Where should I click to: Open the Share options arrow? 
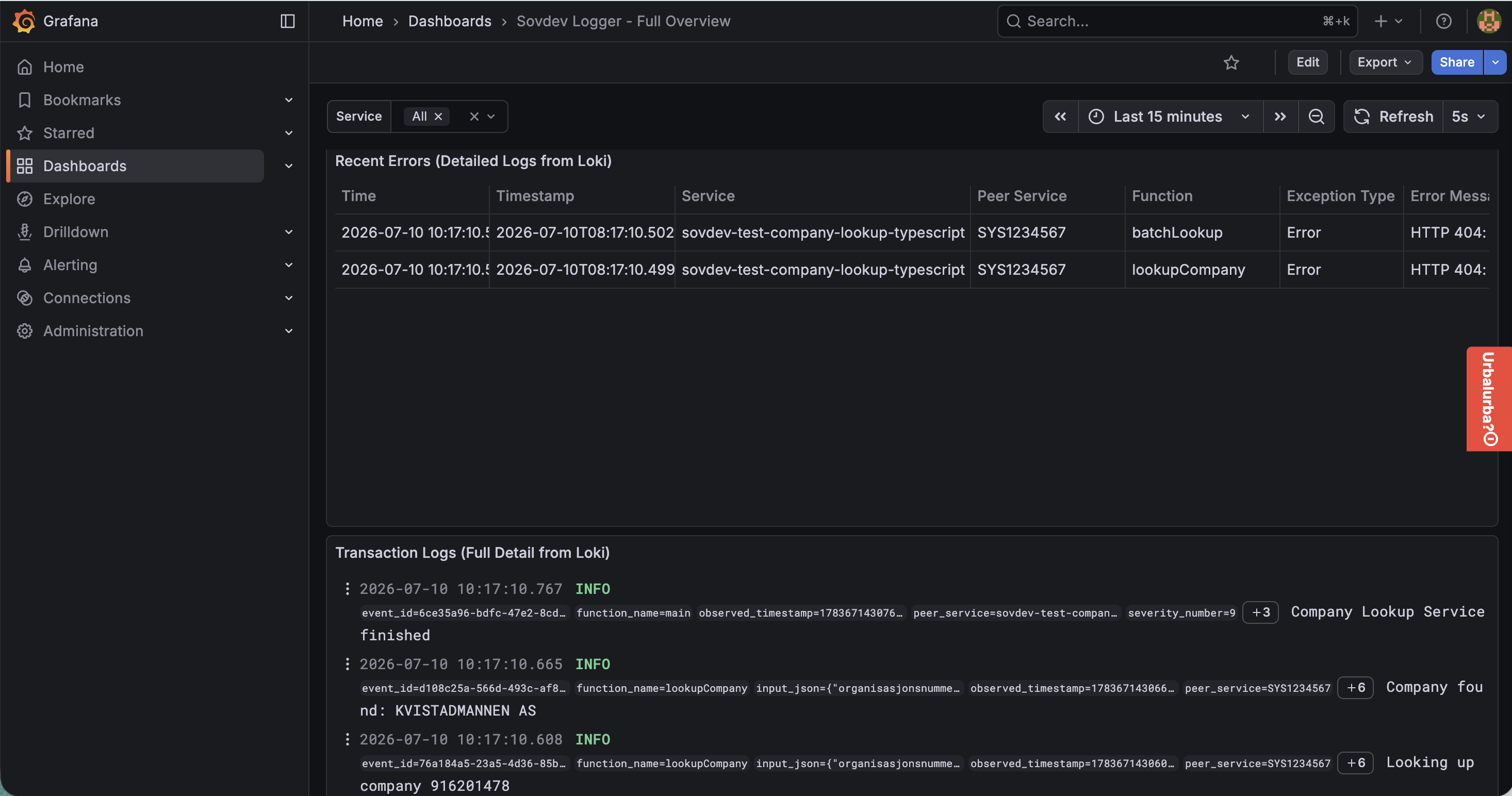[x=1495, y=62]
